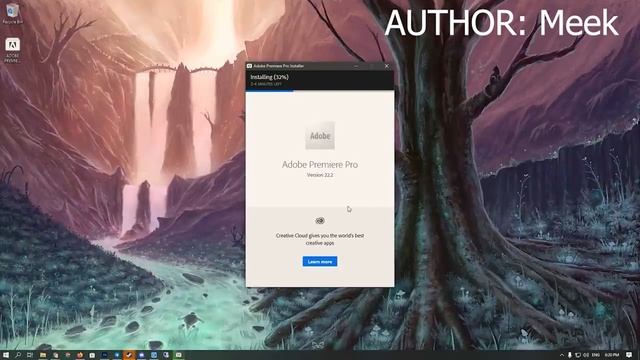This screenshot has height=360, width=640.
Task: Click the installer icon on the taskbar
Action: coord(178,355)
